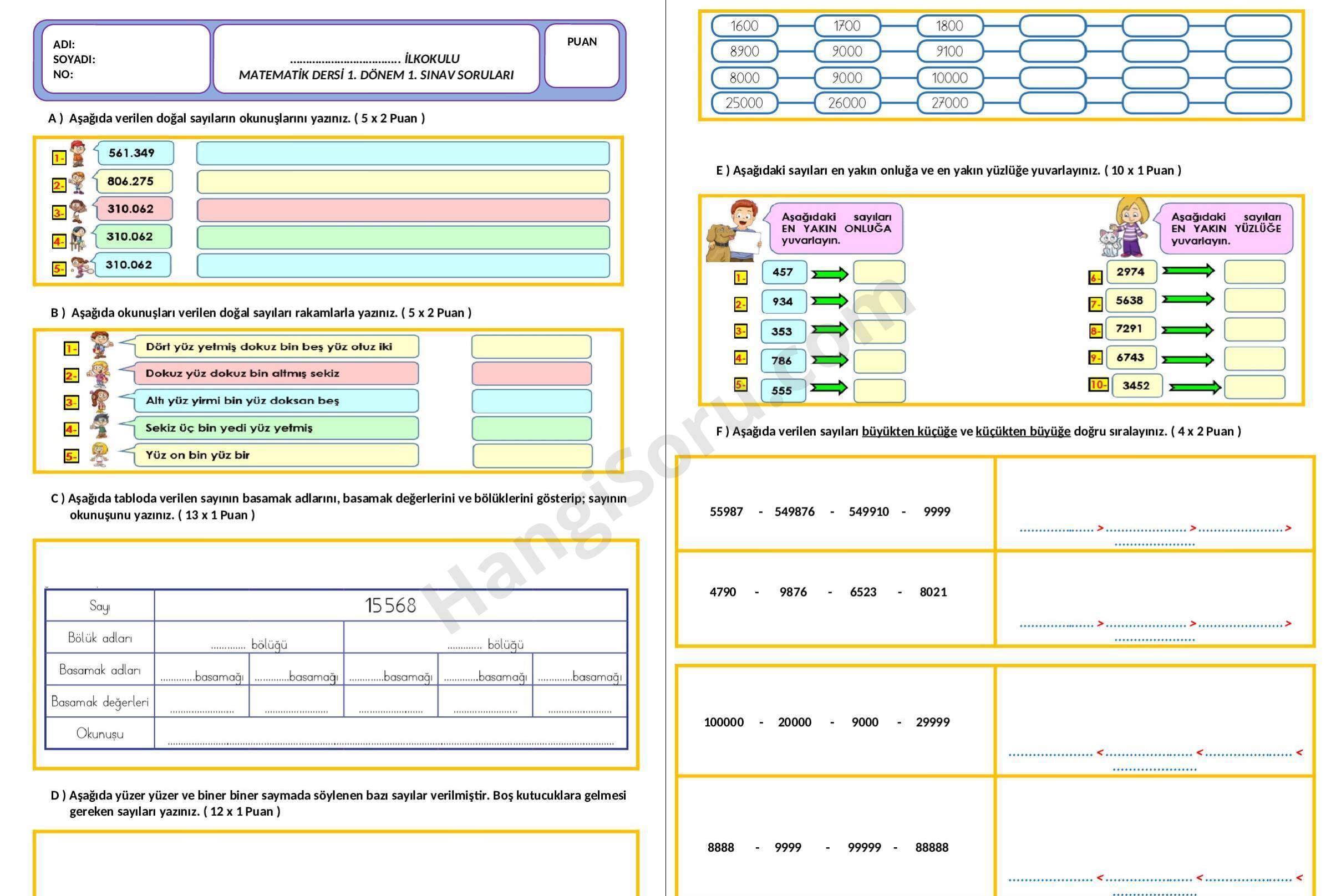Click the 'Okunuşu' row label
Screen dimensions: 1331x896
[100, 733]
